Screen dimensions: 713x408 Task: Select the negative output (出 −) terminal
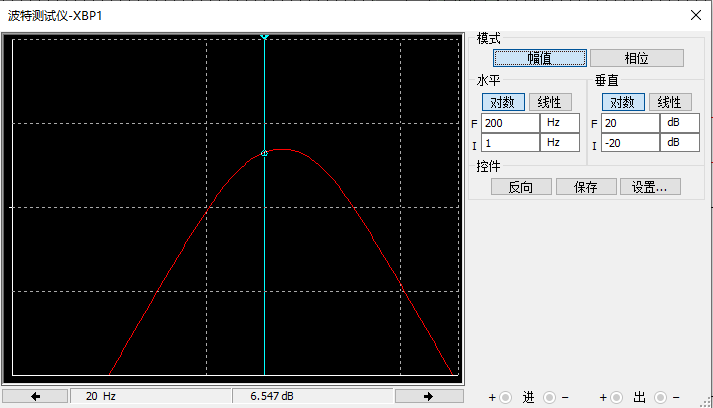660,398
